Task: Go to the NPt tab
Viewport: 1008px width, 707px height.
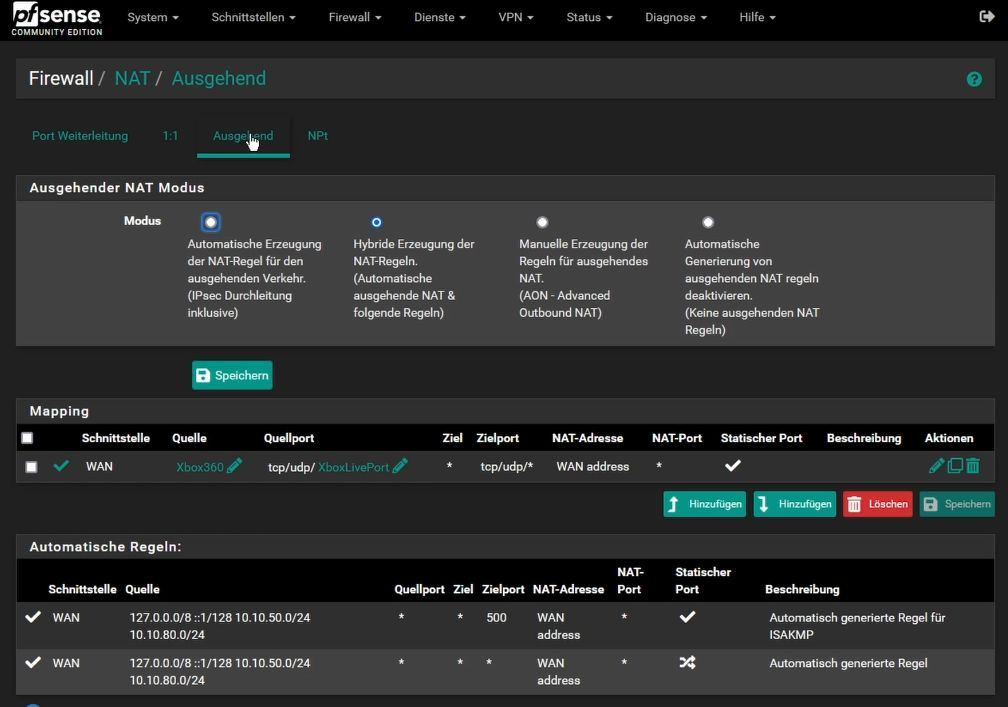Action: pos(317,136)
